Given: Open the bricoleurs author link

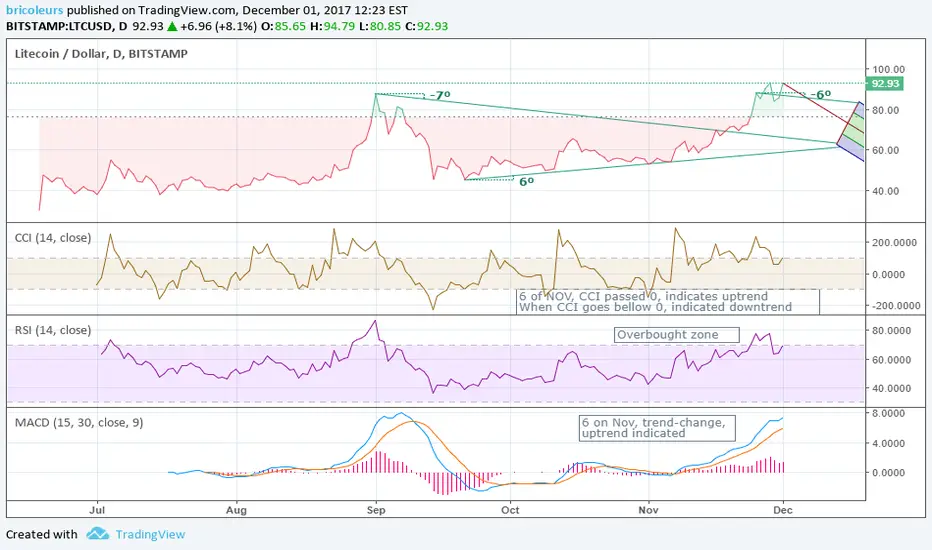Looking at the screenshot, I should pyautogui.click(x=34, y=10).
